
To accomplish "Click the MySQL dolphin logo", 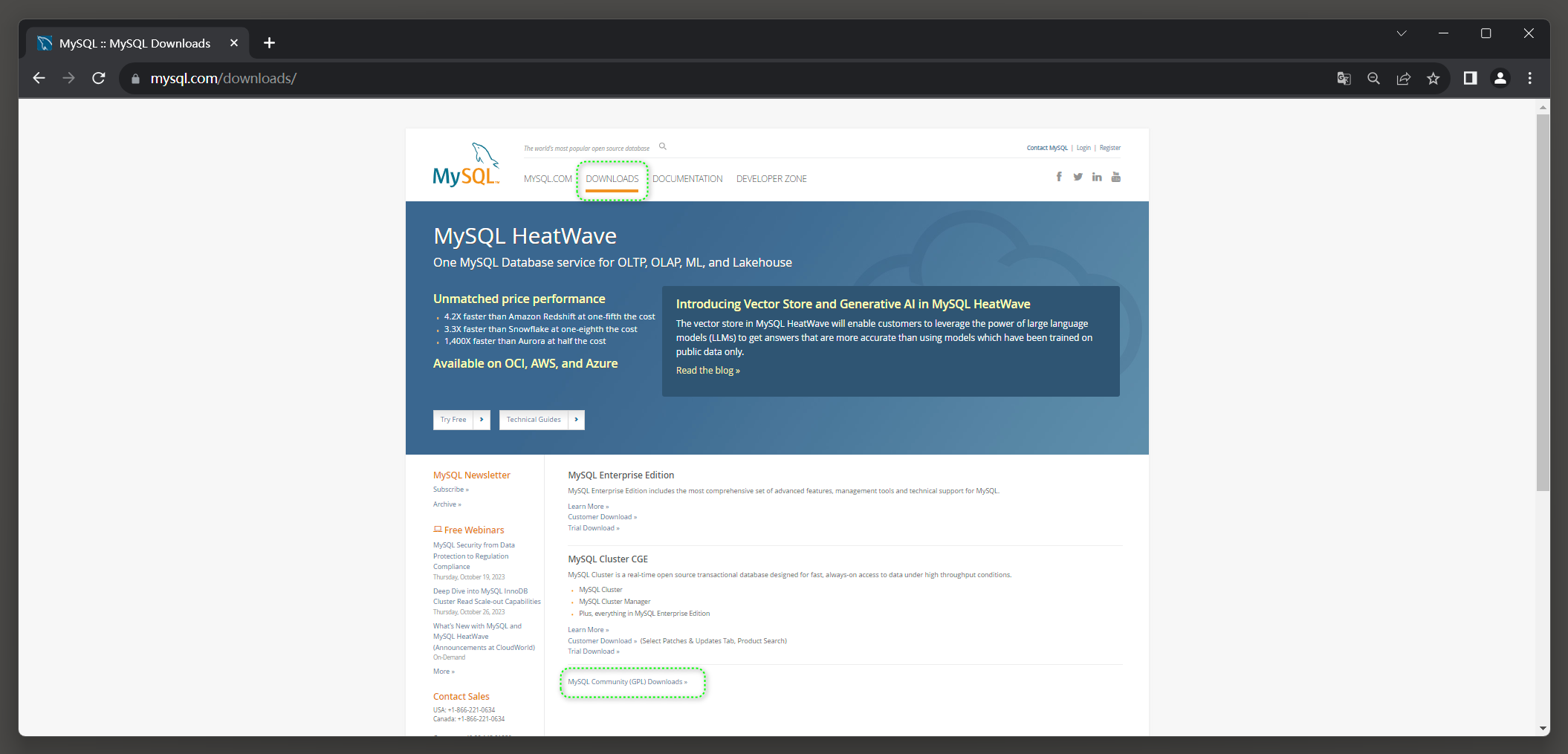I will [x=466, y=165].
